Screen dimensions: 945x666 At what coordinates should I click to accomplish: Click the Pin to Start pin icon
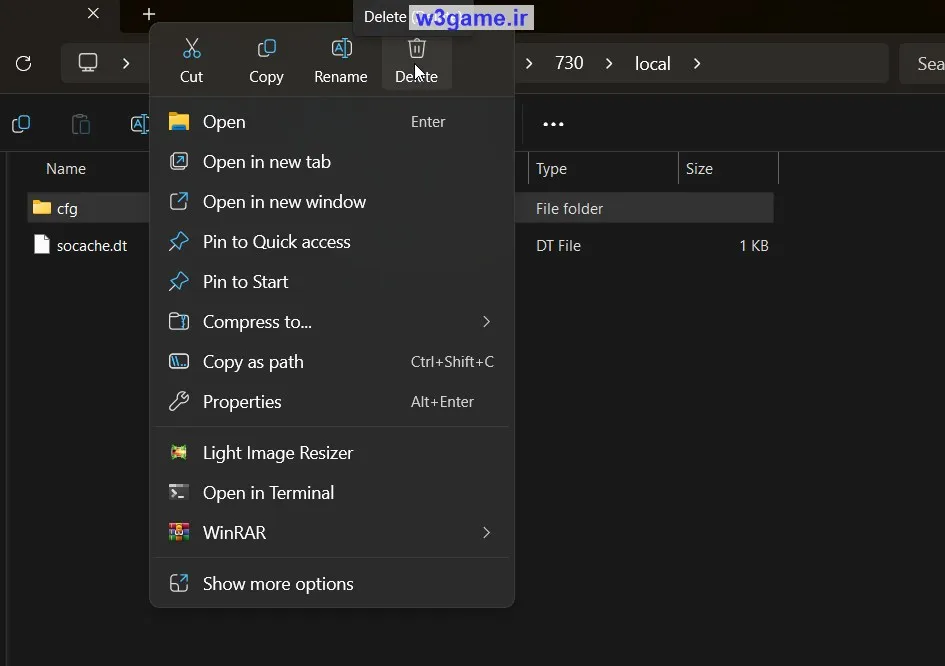[179, 281]
